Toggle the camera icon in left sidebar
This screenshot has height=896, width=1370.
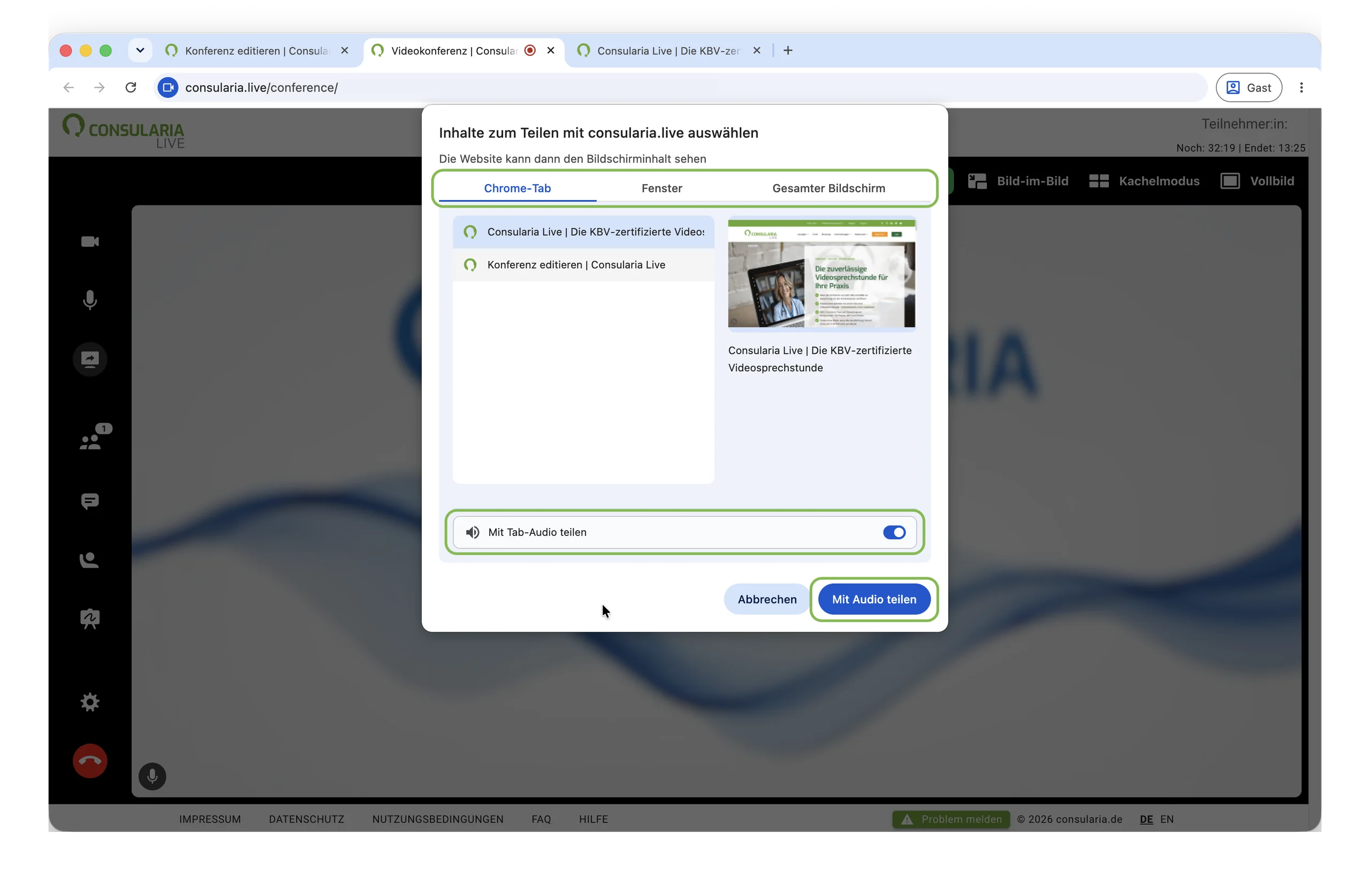(x=90, y=242)
